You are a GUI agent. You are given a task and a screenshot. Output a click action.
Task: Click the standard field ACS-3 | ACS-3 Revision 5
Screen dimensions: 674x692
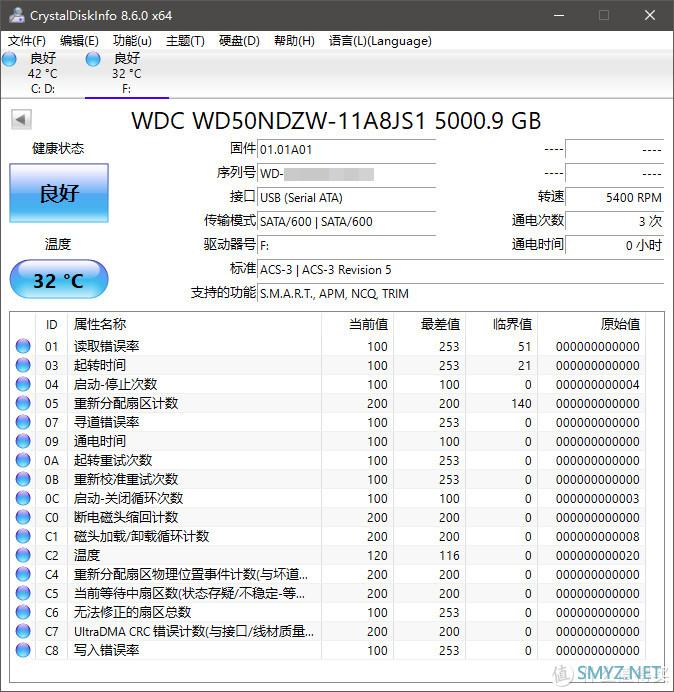pos(460,269)
